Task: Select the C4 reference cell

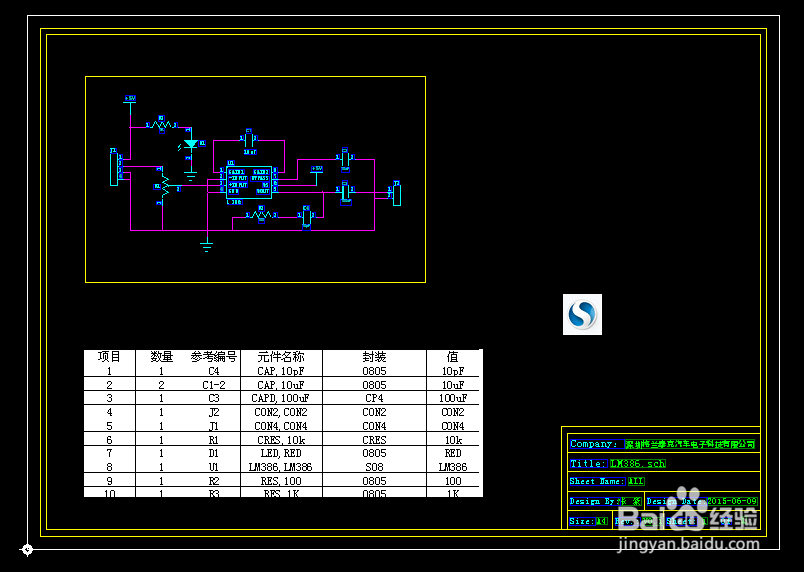Action: point(214,371)
